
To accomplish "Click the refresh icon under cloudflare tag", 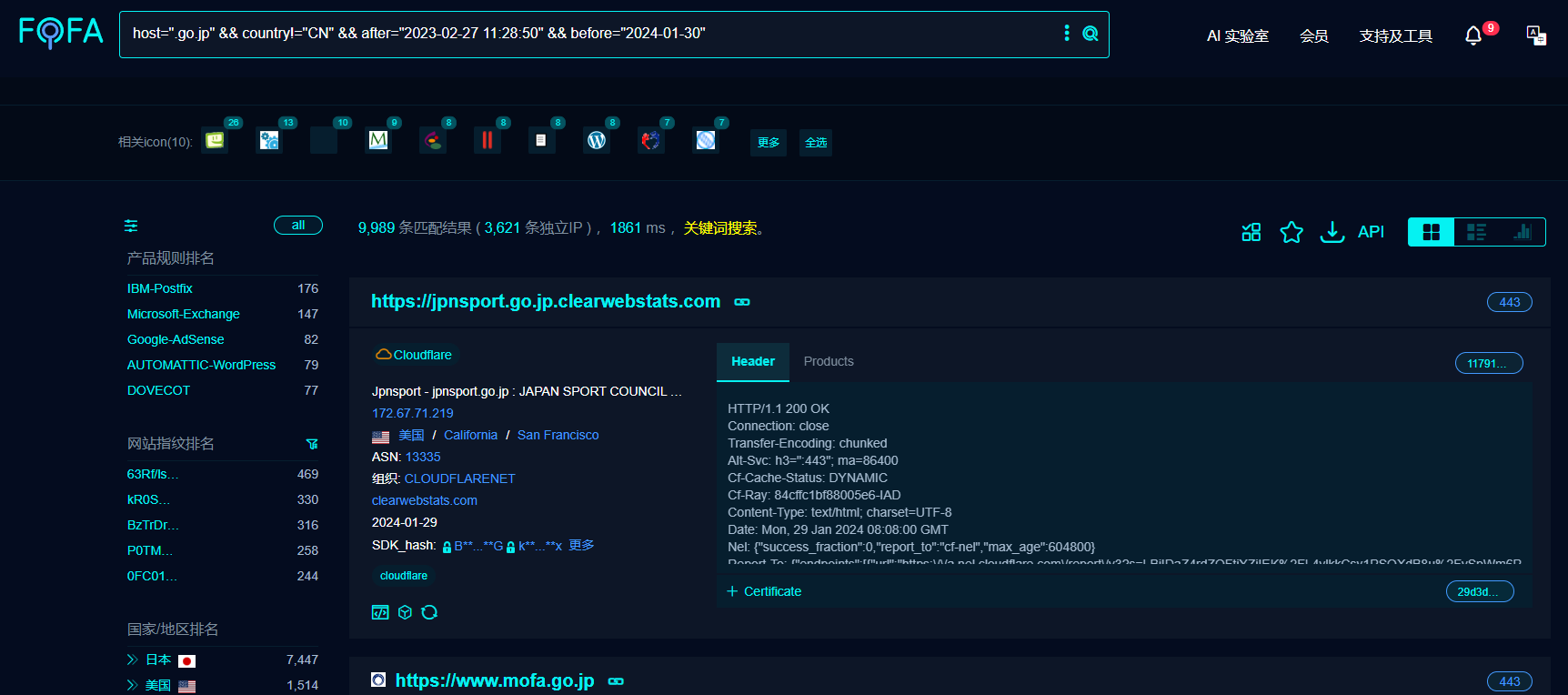I will [x=429, y=612].
